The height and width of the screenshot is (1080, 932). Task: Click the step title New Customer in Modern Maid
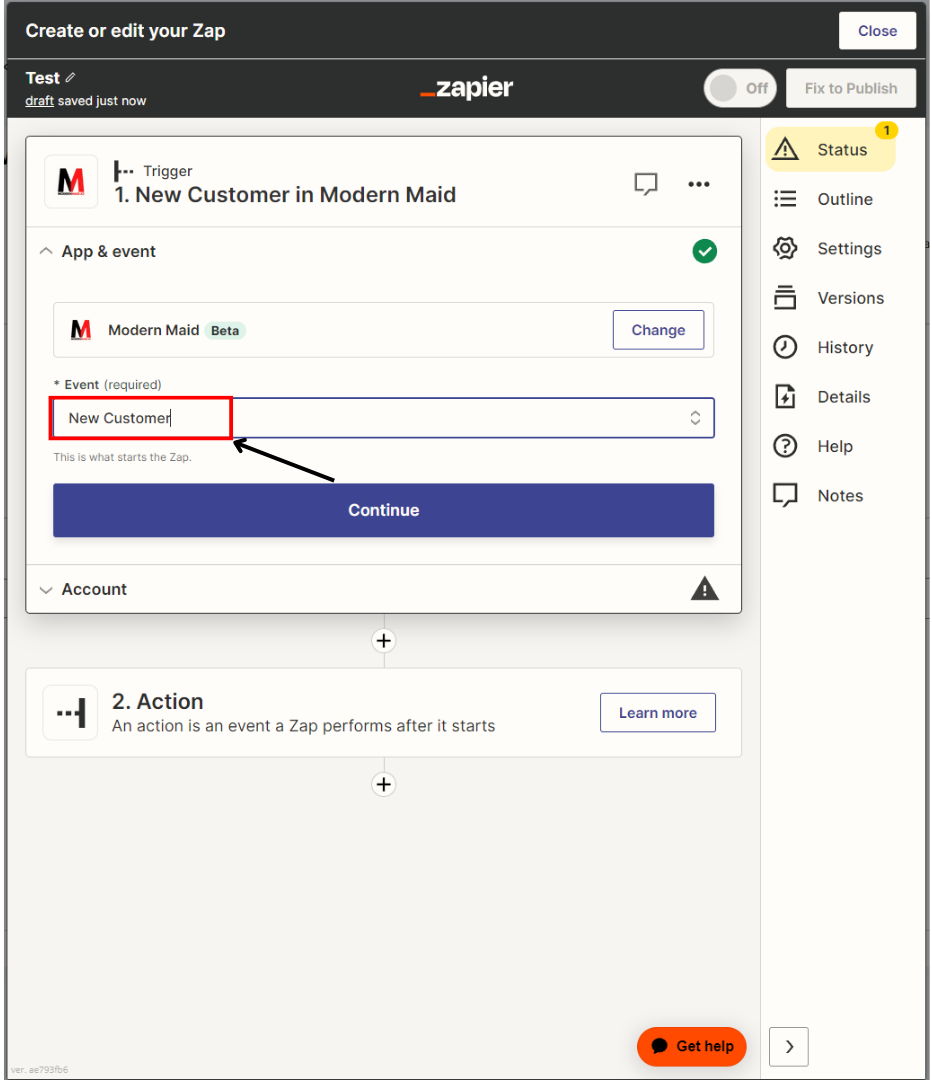coord(285,195)
